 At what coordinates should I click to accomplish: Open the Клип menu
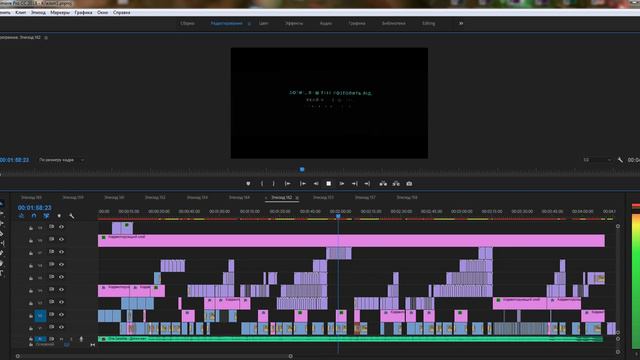20,12
